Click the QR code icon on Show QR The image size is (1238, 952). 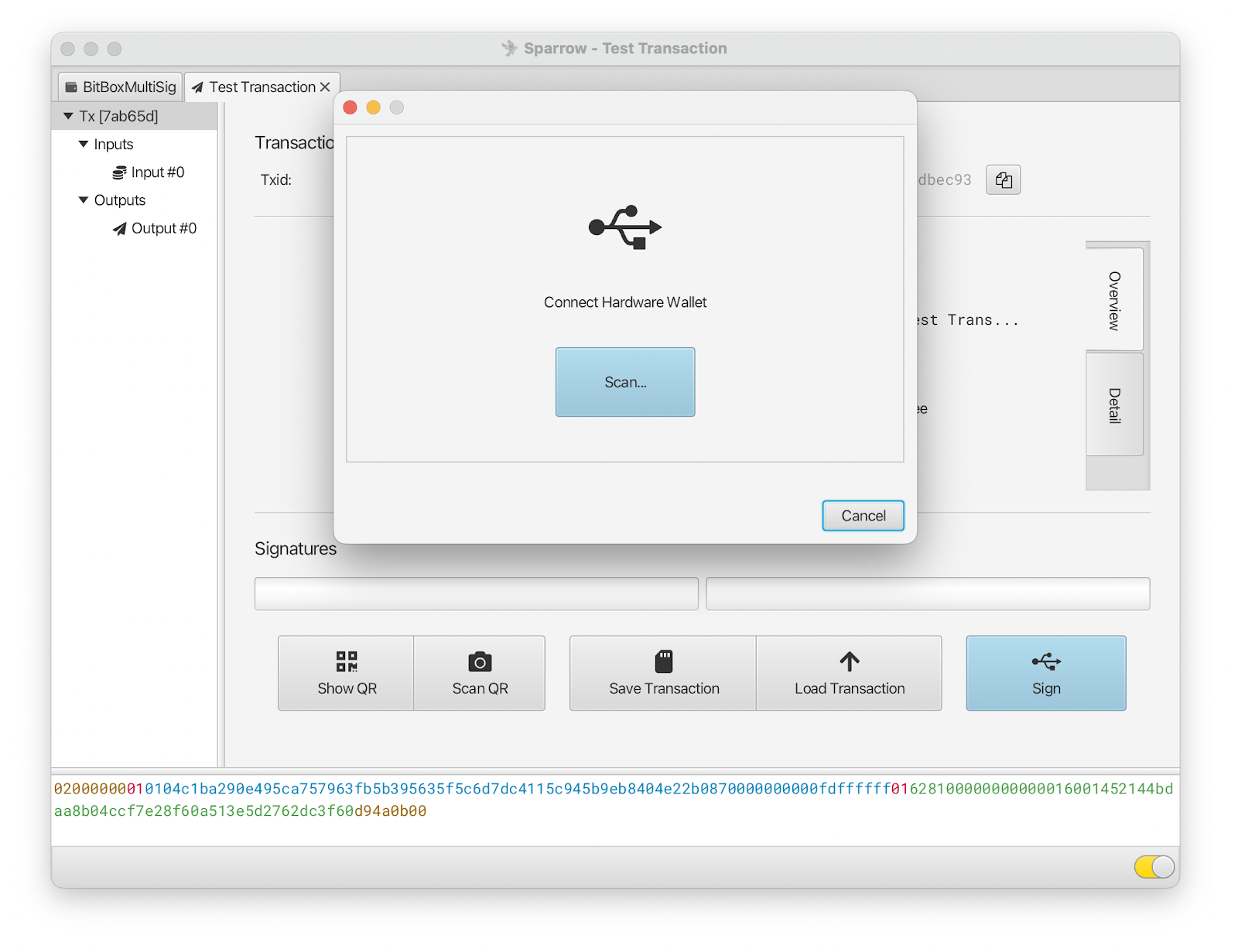(x=347, y=661)
